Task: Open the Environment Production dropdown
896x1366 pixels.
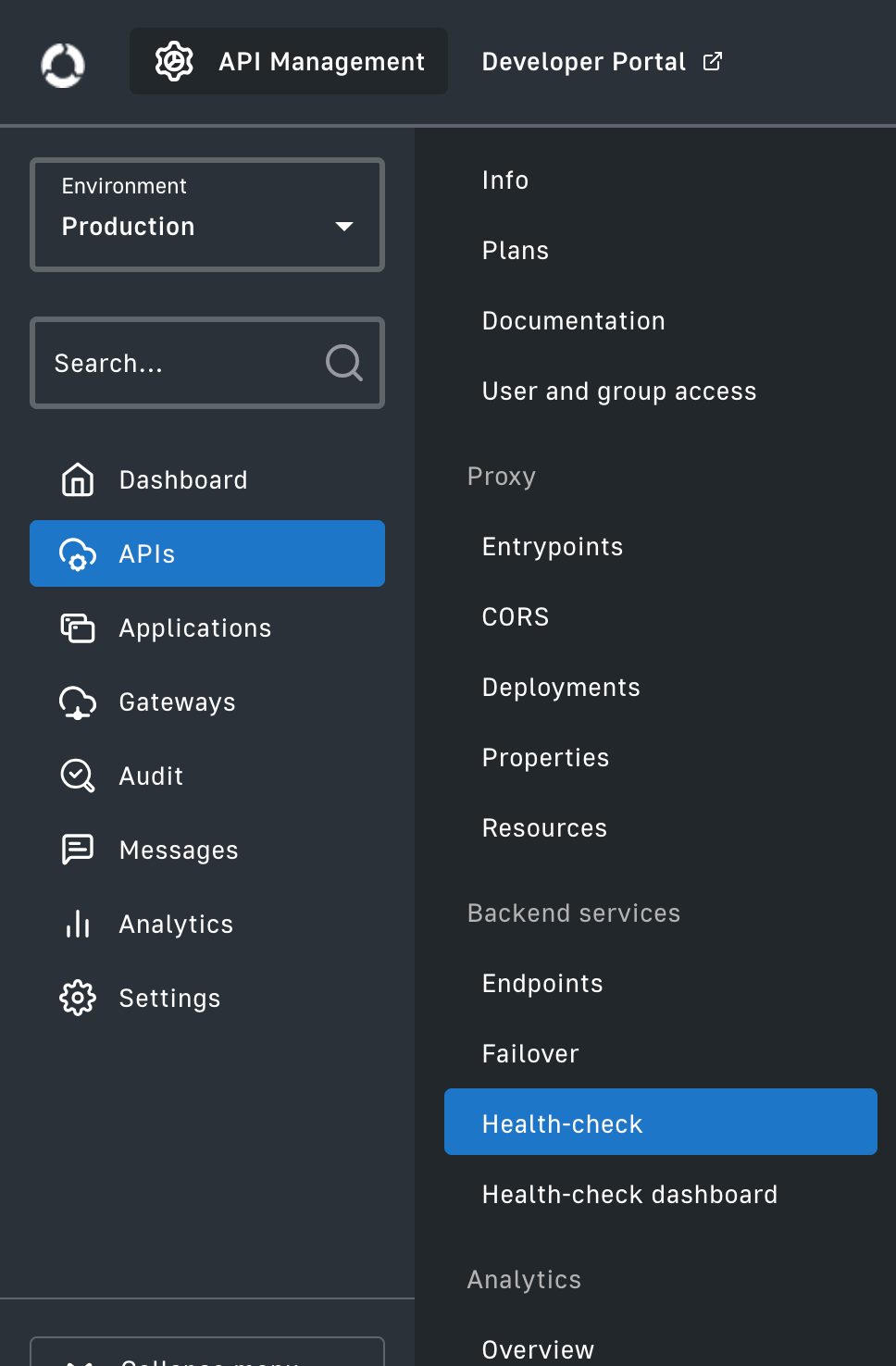Action: click(x=207, y=215)
